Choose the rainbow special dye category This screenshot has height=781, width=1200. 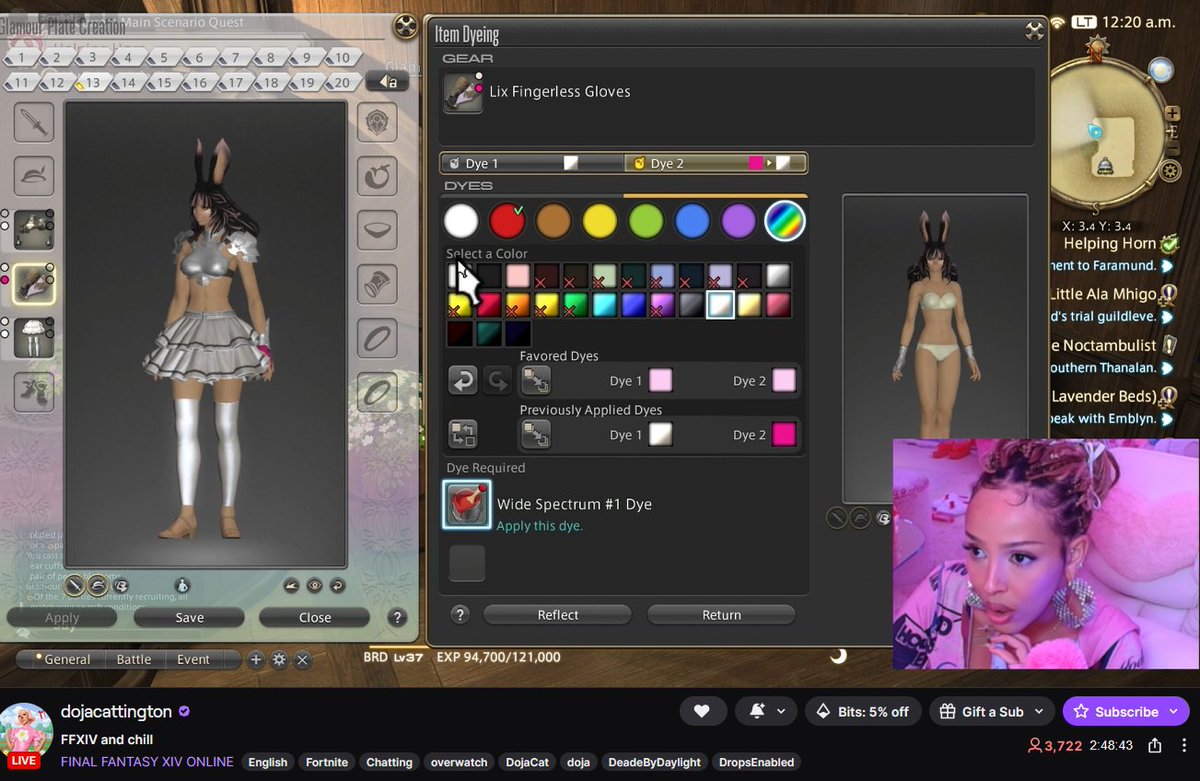pos(784,221)
